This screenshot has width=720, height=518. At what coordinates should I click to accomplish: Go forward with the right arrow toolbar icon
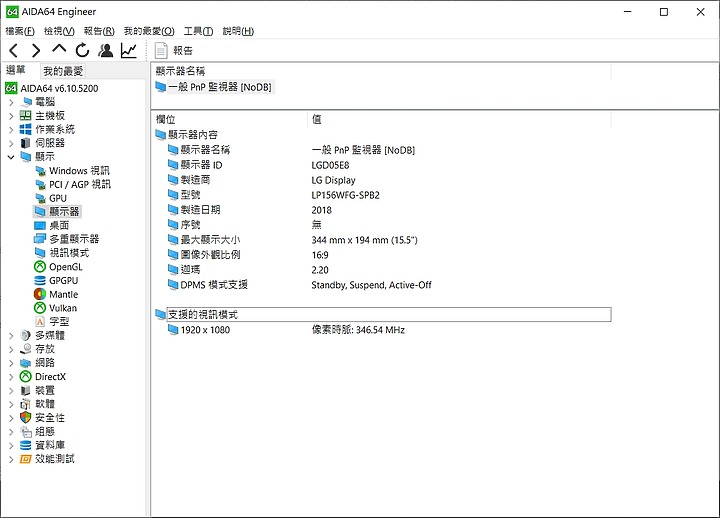pyautogui.click(x=36, y=50)
